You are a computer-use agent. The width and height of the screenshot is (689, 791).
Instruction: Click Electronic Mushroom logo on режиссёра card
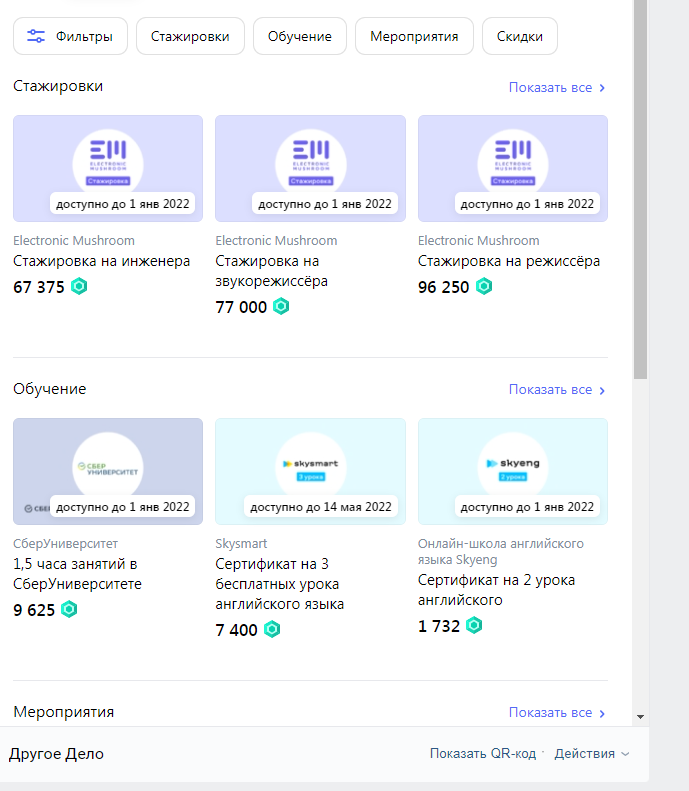pyautogui.click(x=513, y=161)
